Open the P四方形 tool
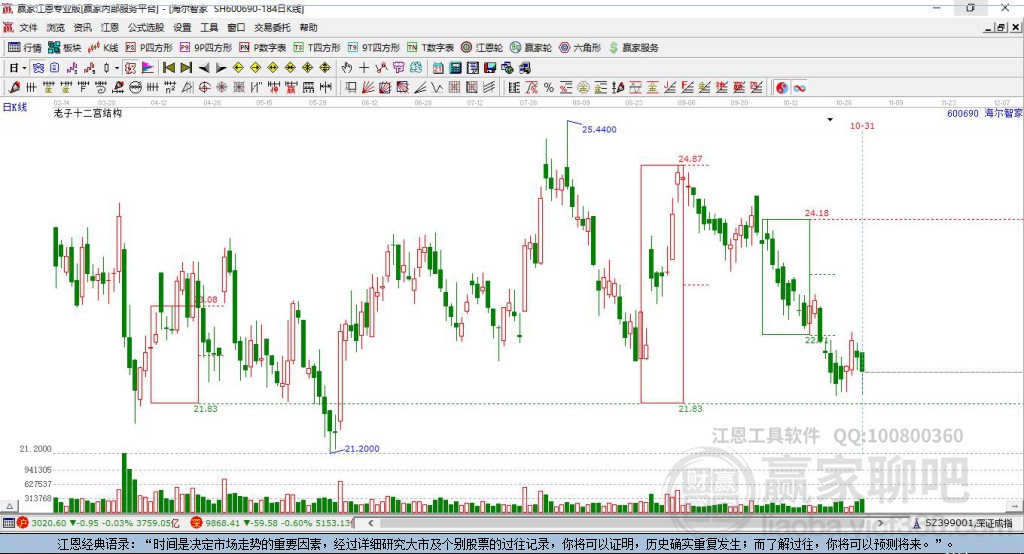Viewport: 1024px width, 554px height. pos(149,48)
